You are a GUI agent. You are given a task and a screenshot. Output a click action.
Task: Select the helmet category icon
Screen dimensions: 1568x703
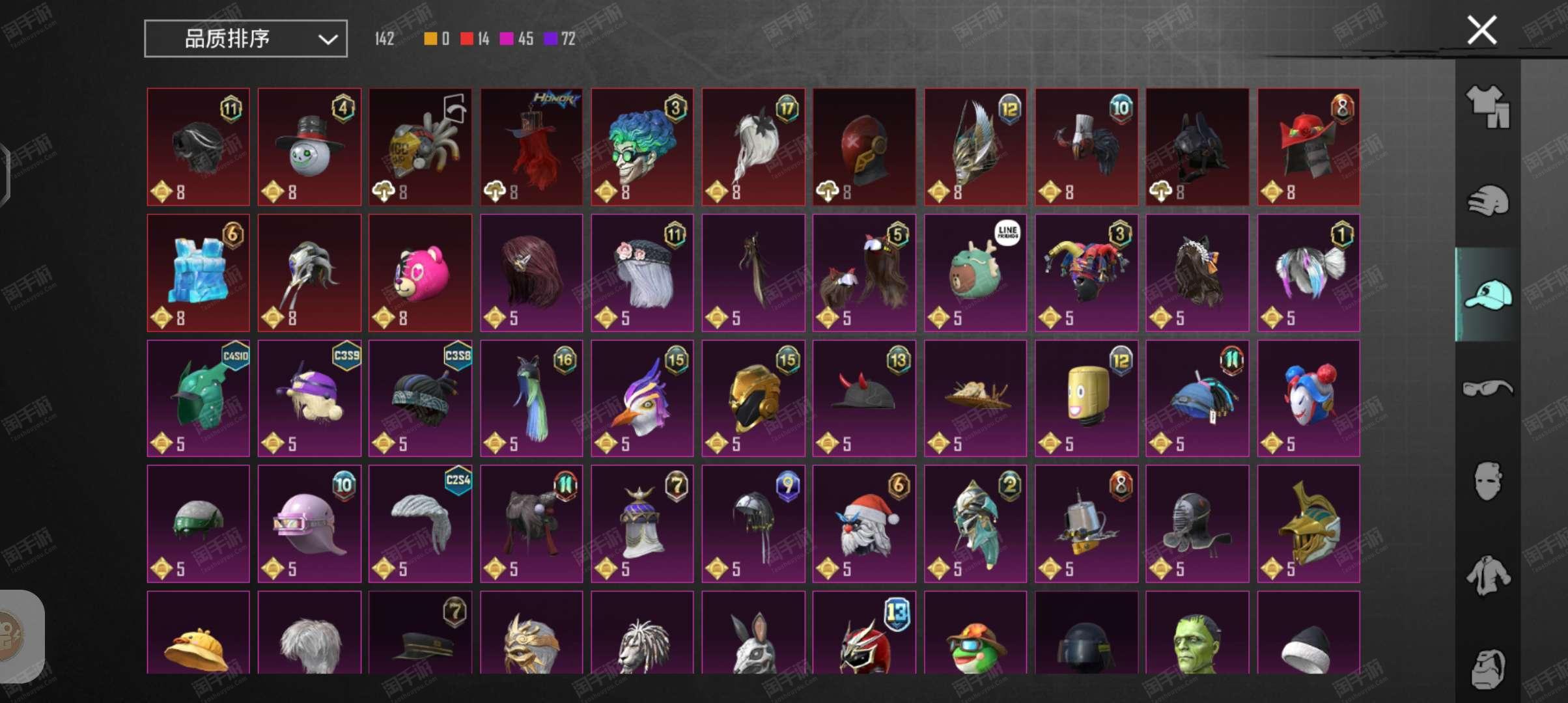1488,200
